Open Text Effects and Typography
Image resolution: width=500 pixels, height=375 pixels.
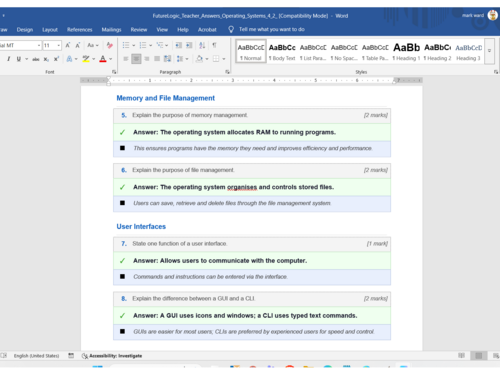click(69, 59)
